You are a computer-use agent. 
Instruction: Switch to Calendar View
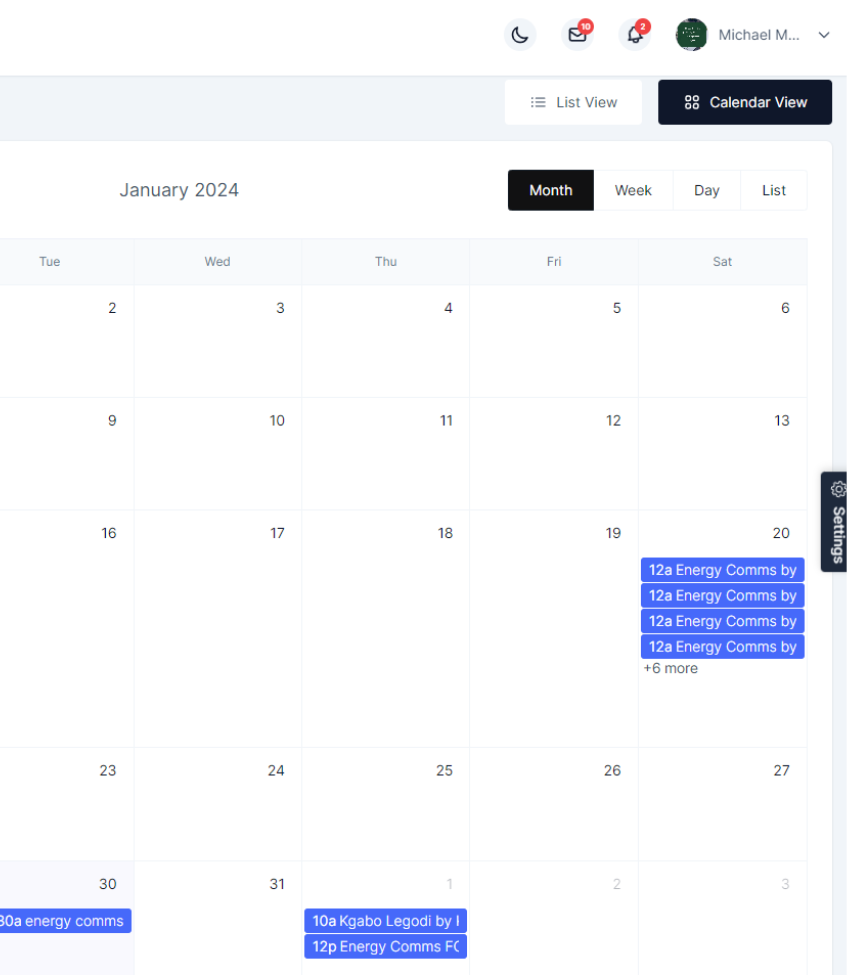click(x=745, y=102)
